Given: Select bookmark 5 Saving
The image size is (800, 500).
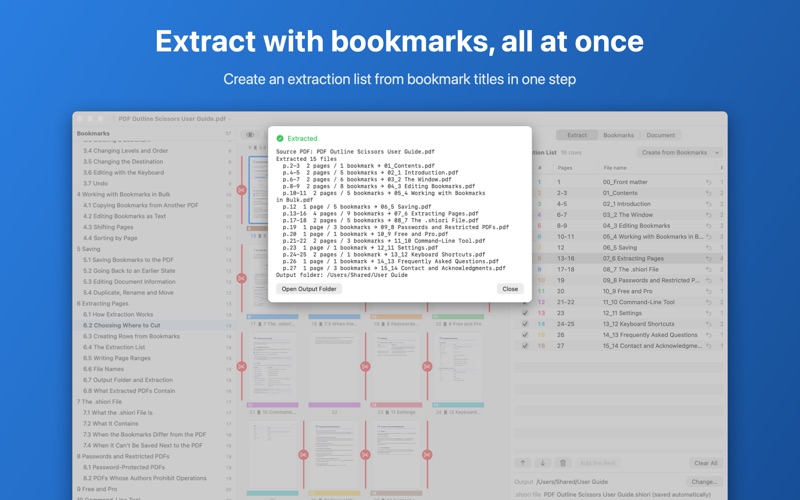Looking at the screenshot, I should pyautogui.click(x=88, y=249).
